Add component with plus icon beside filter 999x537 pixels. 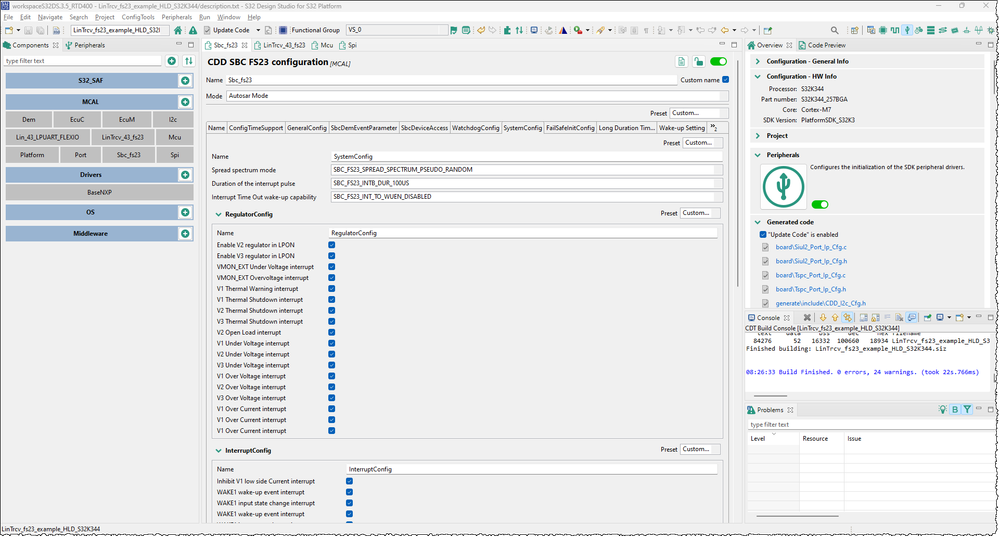(171, 61)
